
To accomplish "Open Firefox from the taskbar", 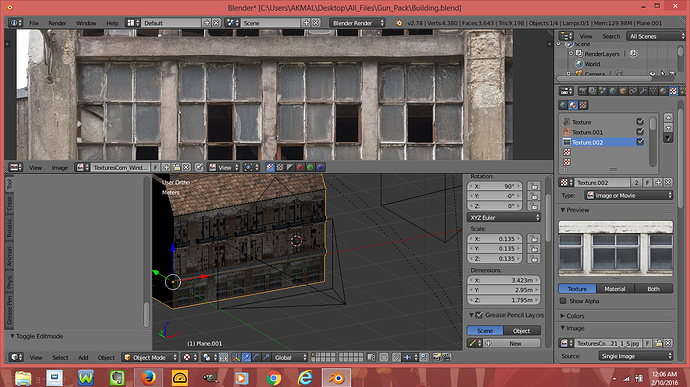I will [148, 378].
